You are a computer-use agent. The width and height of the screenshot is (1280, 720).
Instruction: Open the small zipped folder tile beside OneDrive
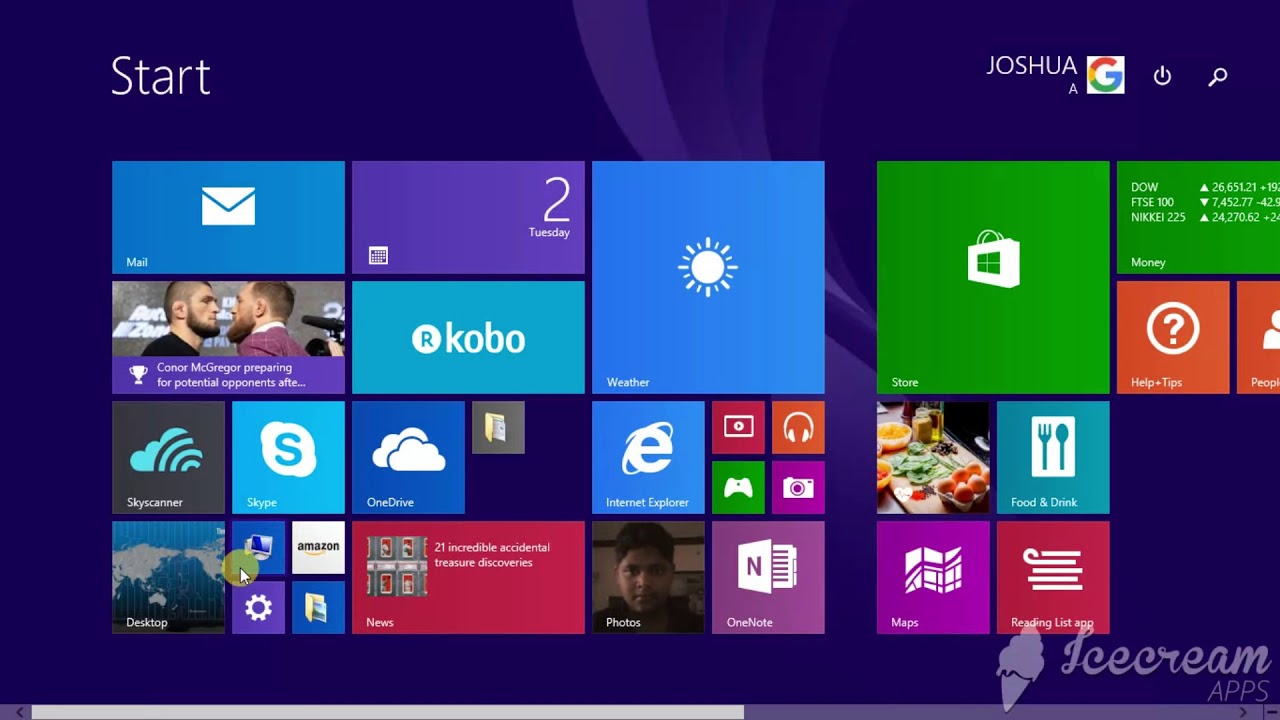[498, 427]
